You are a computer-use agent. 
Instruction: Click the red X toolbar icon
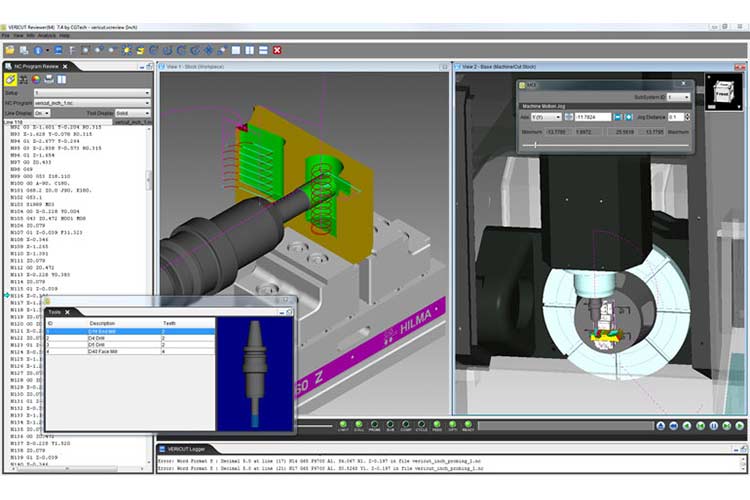pyautogui.click(x=277, y=50)
